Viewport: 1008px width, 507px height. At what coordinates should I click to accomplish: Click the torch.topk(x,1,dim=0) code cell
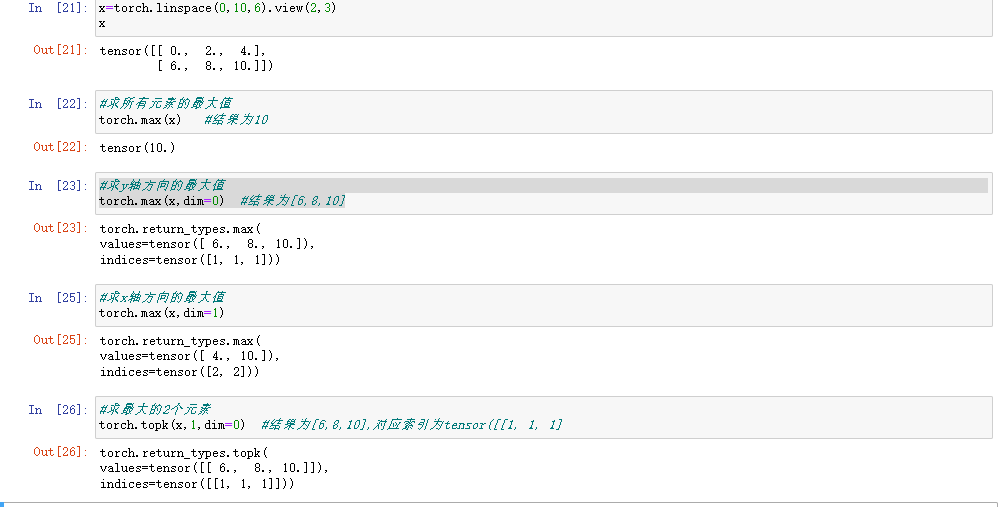coord(544,418)
